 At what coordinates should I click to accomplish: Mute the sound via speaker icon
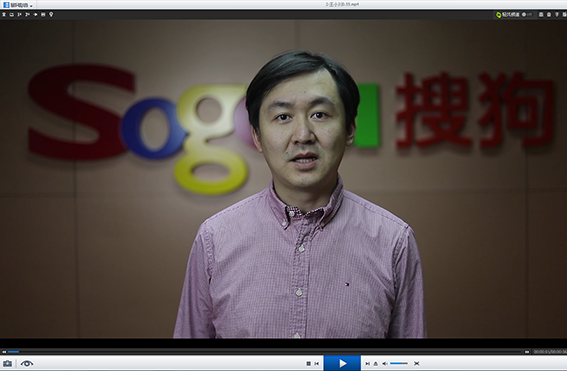(x=385, y=363)
